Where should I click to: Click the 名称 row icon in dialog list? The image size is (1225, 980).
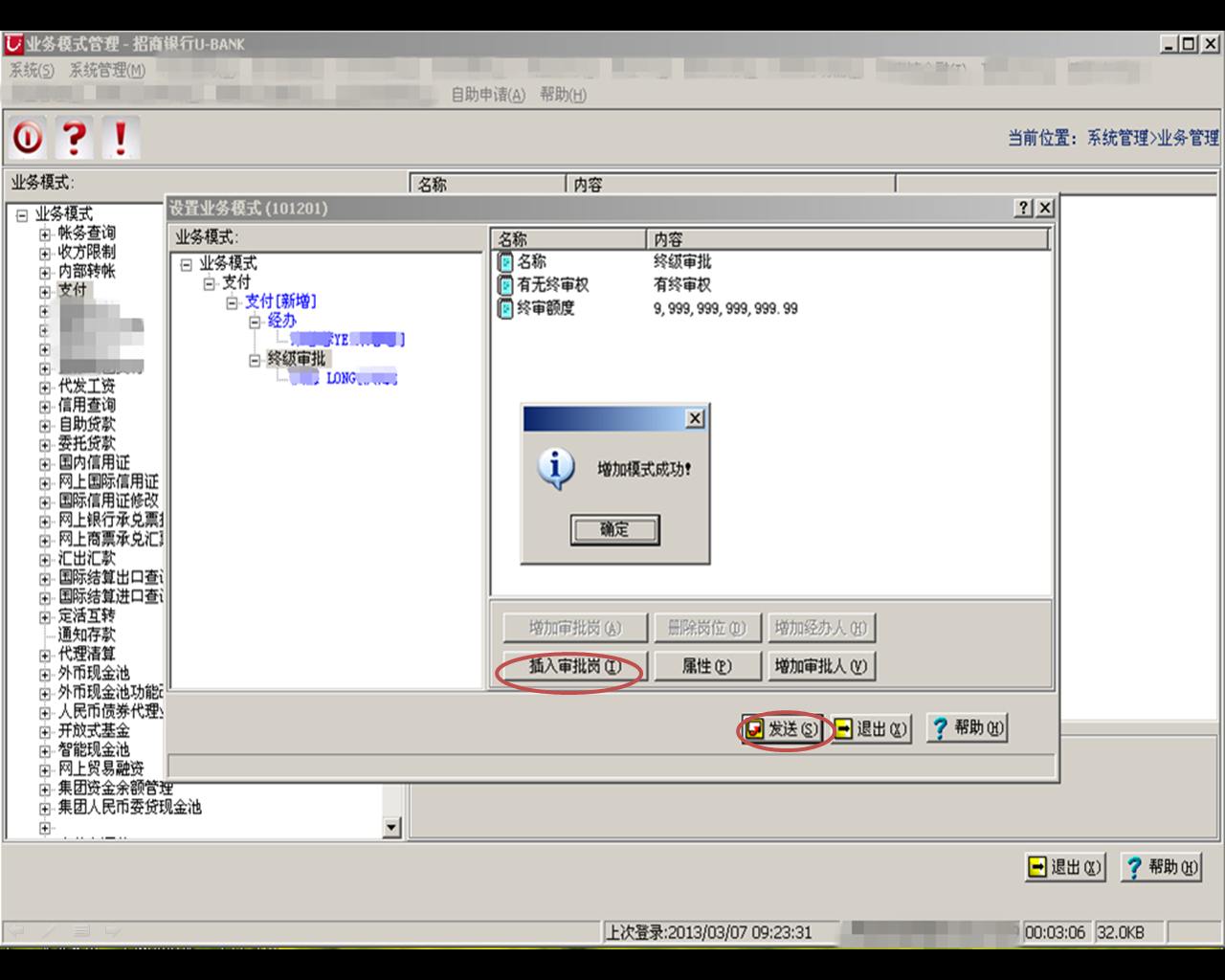tap(505, 261)
